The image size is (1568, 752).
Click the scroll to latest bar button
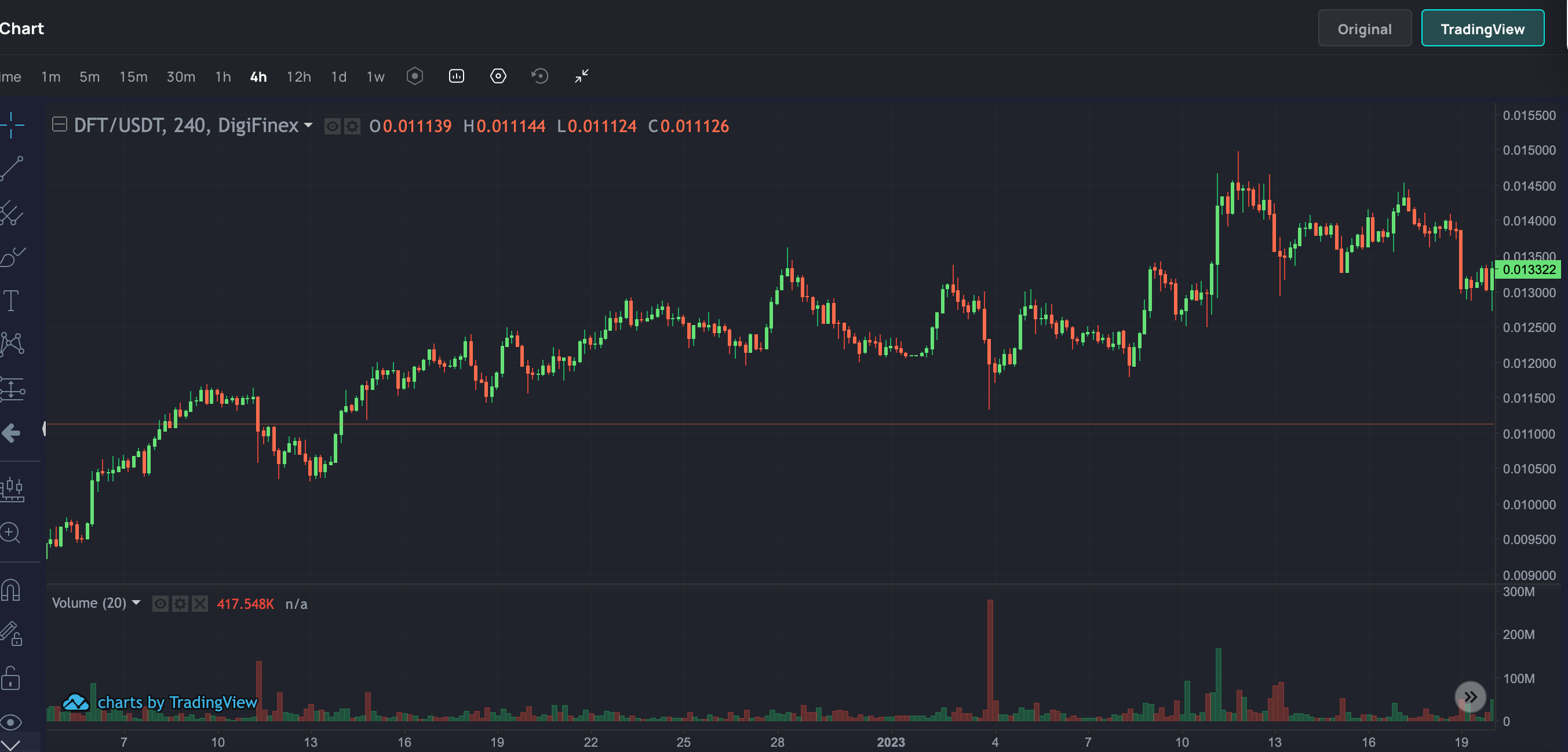tap(1470, 697)
